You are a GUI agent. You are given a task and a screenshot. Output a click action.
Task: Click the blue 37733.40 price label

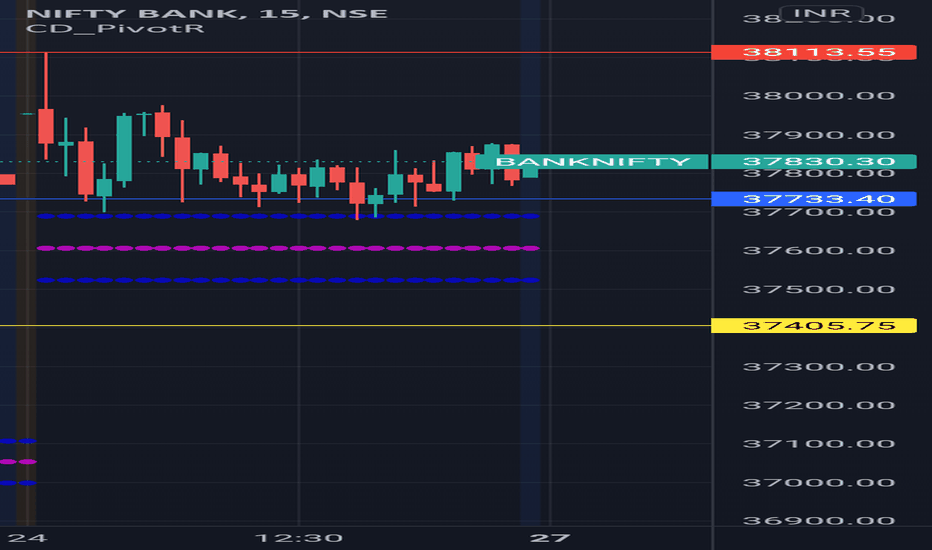814,199
